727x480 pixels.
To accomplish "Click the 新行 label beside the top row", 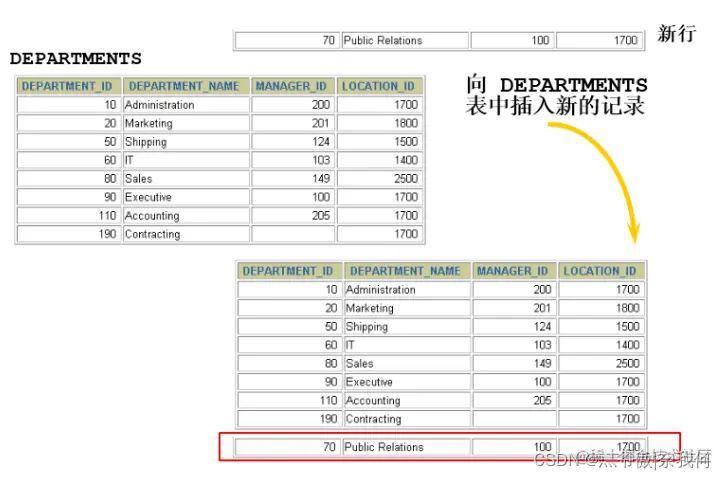I will coord(676,34).
